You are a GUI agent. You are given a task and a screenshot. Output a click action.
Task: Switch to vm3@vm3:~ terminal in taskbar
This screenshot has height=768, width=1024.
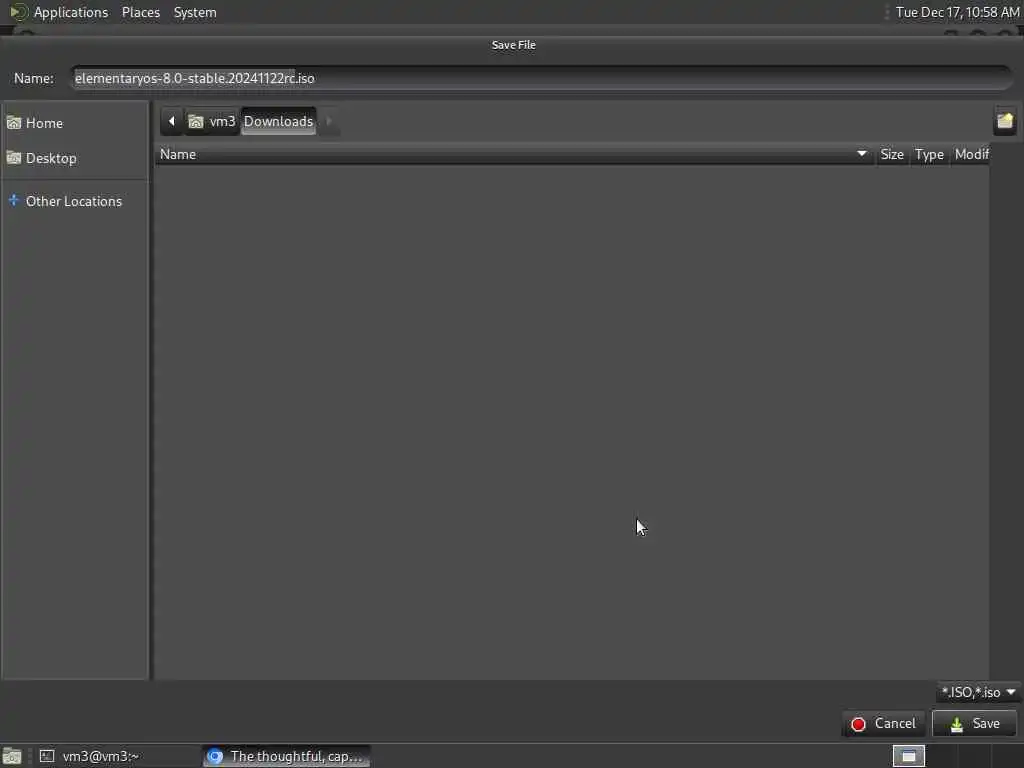point(118,756)
